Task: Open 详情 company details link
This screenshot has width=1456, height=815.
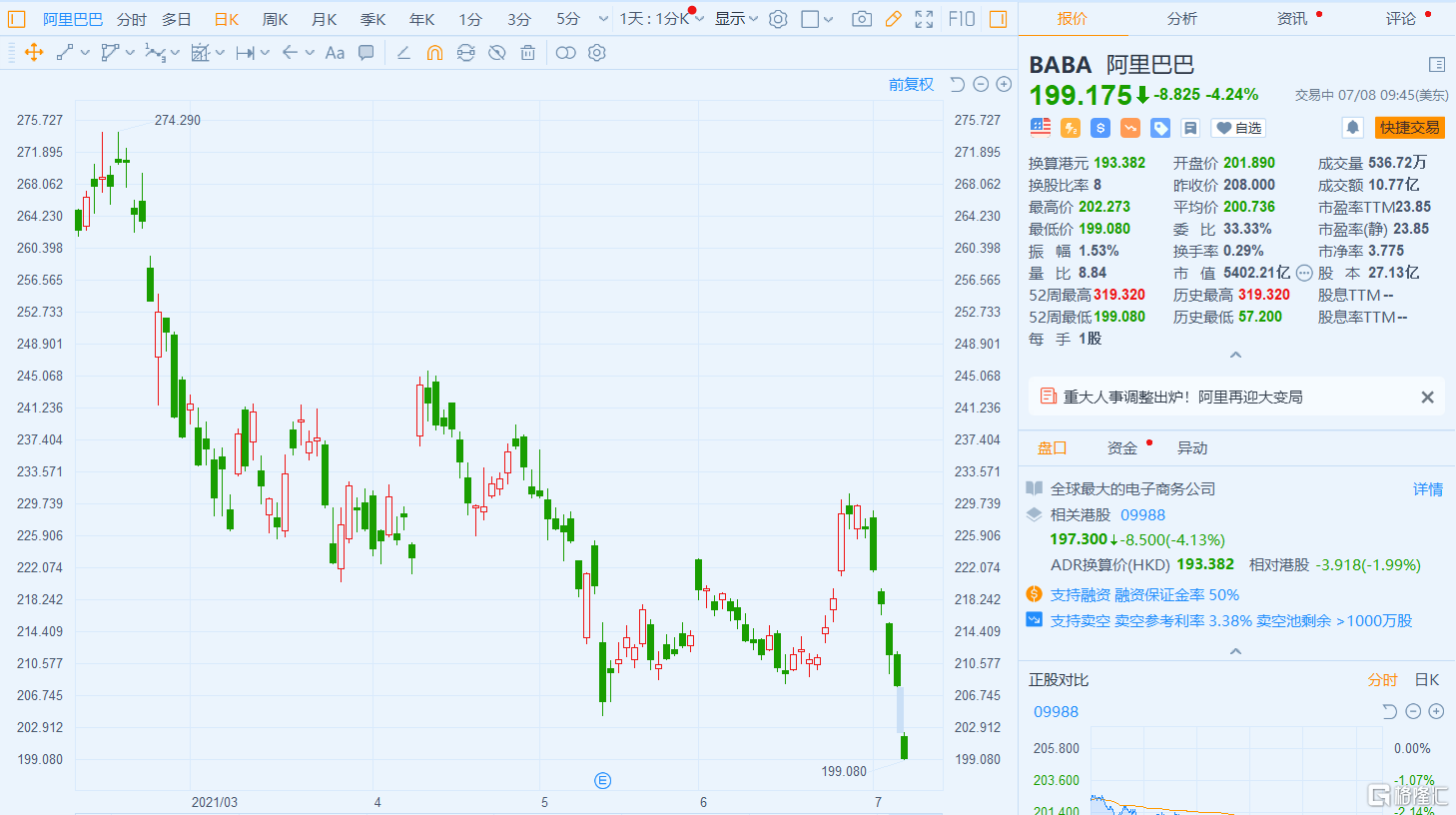Action: click(x=1428, y=489)
